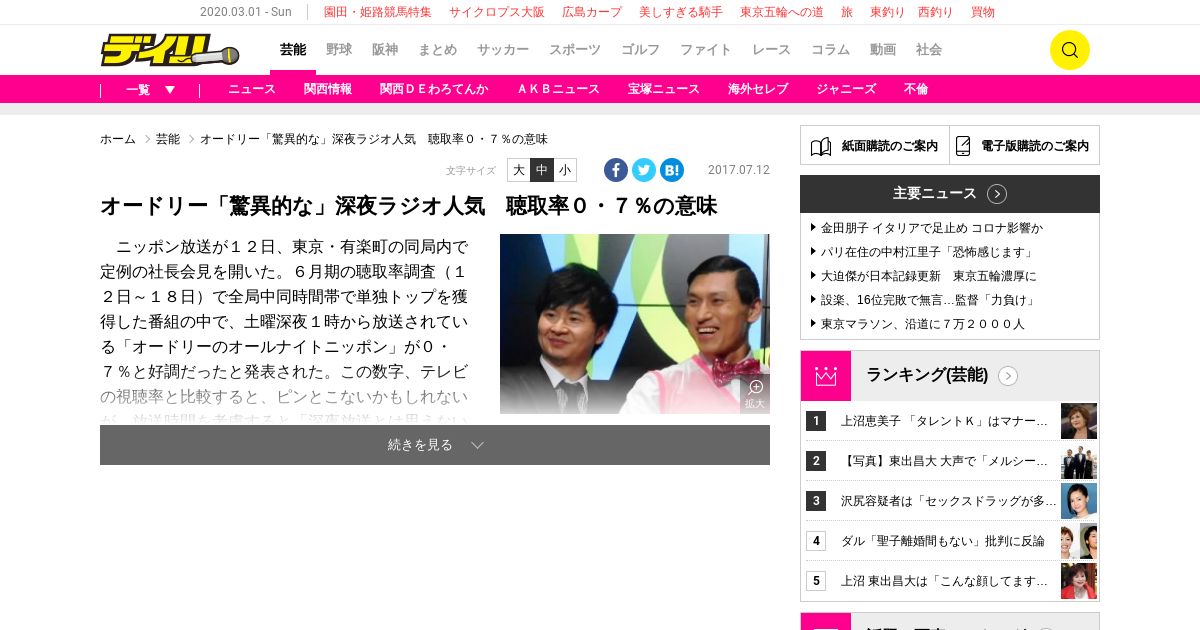The width and height of the screenshot is (1200, 630).
Task: Read パリ在住の中村江里子 headline
Action: click(x=927, y=252)
